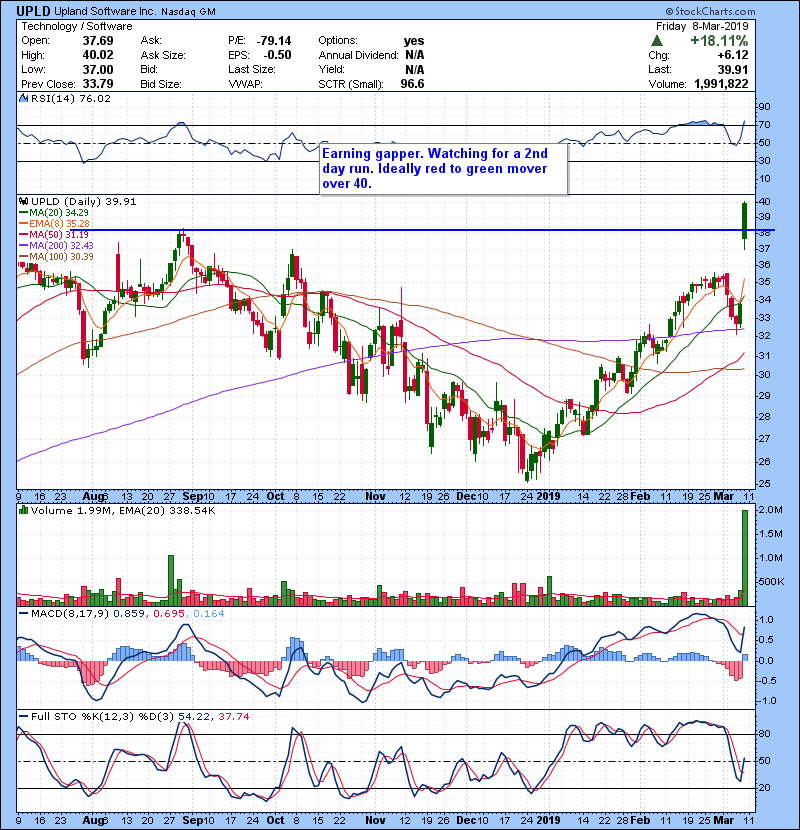
Task: Click the 2.0M volume axis label
Action: [770, 510]
